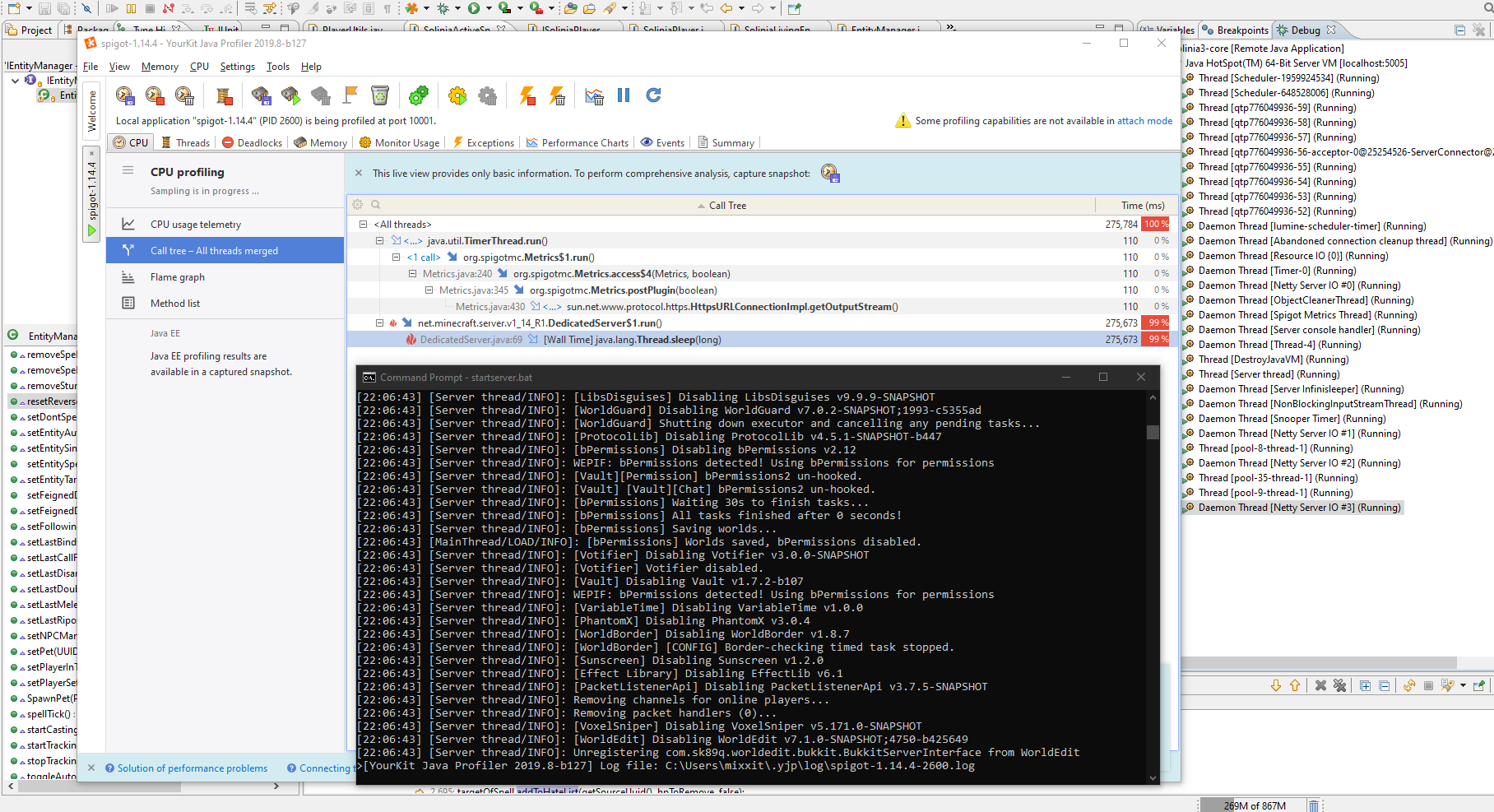
Task: Collapse org.spigotmc.Metrics$1.run() node
Action: [396, 258]
